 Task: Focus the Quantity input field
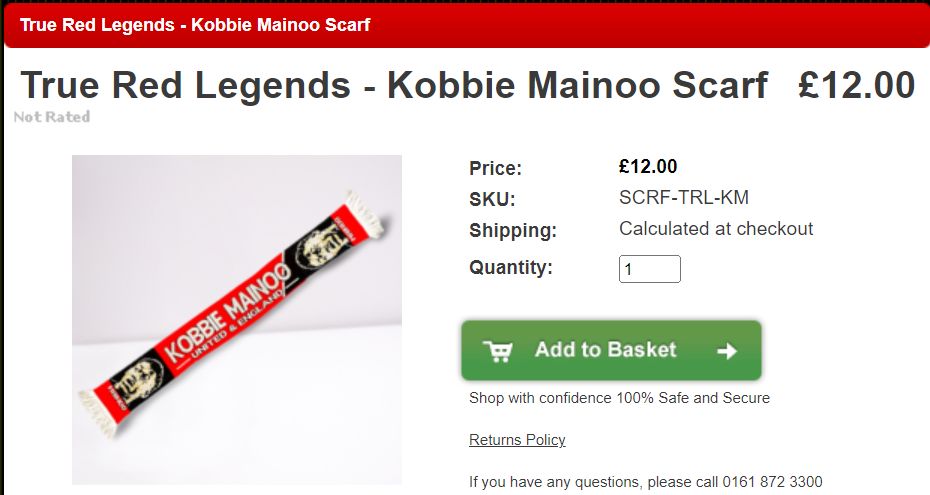pos(649,269)
